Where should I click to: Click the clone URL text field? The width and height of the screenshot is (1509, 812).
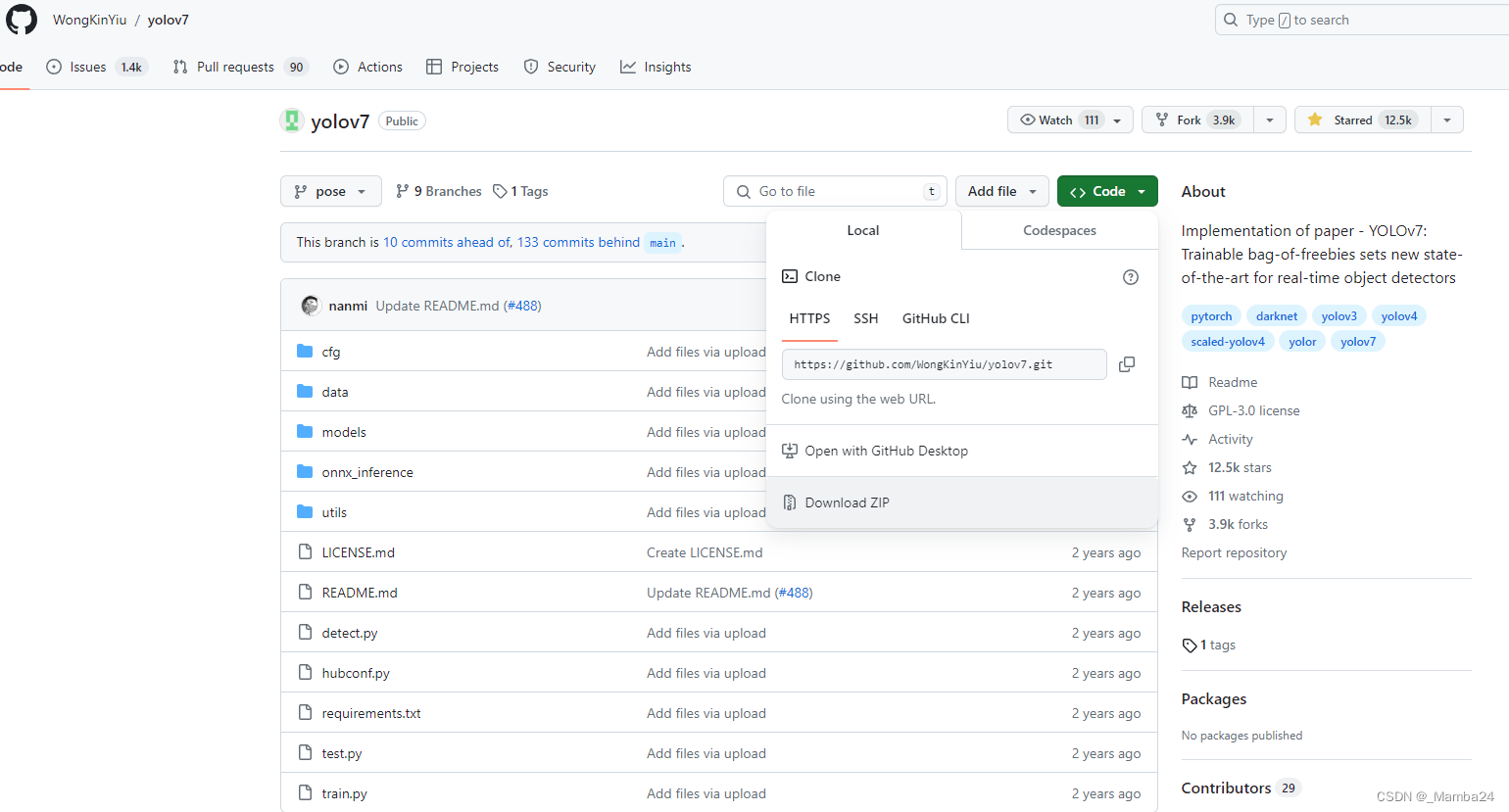coord(945,364)
